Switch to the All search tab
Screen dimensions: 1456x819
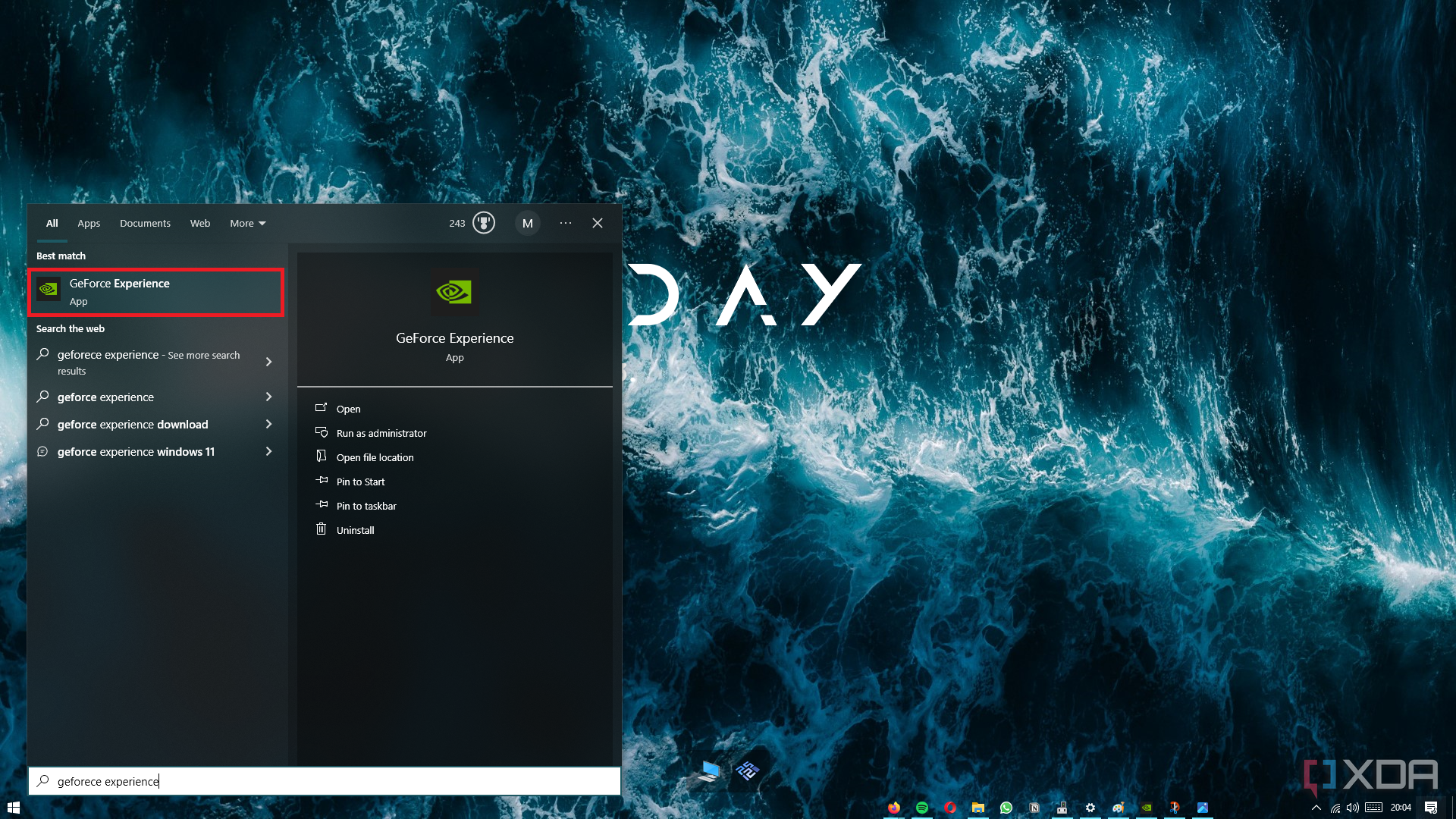pyautogui.click(x=52, y=223)
